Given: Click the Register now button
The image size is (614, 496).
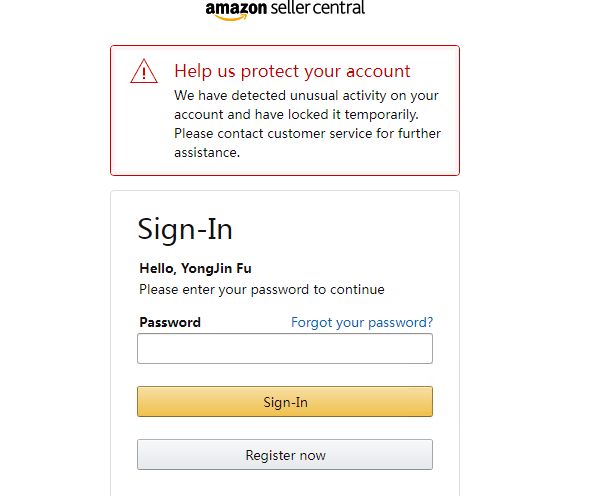Looking at the screenshot, I should (x=285, y=455).
